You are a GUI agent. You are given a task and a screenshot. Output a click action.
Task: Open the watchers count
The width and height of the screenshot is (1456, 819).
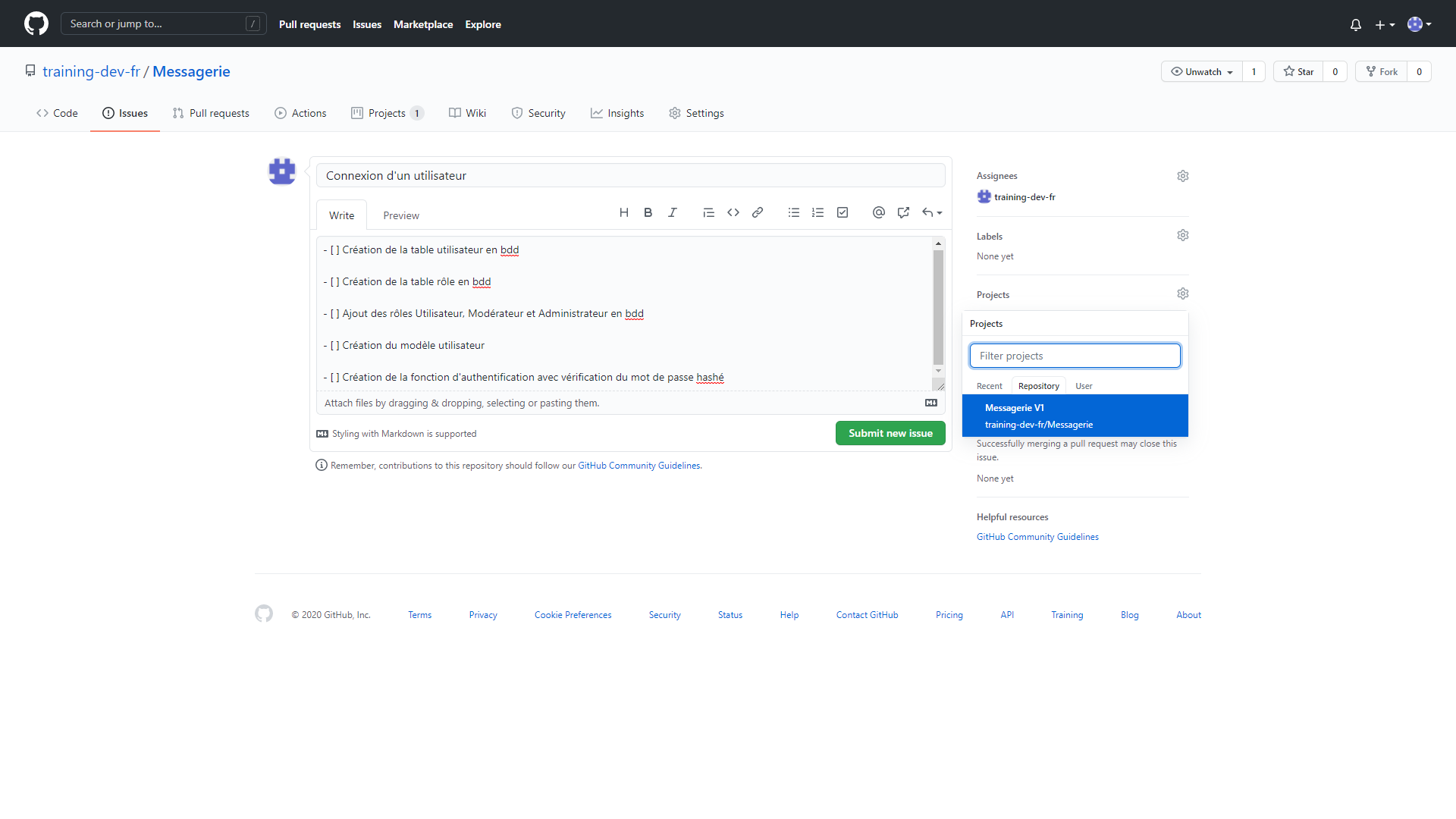(1254, 71)
